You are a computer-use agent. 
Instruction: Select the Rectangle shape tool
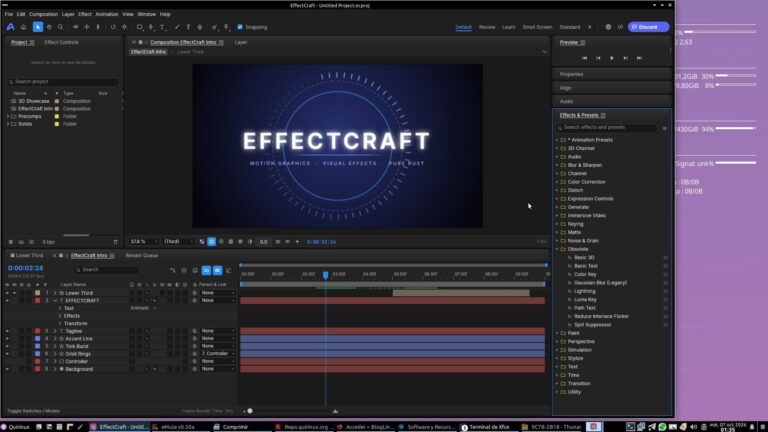pyautogui.click(x=140, y=27)
